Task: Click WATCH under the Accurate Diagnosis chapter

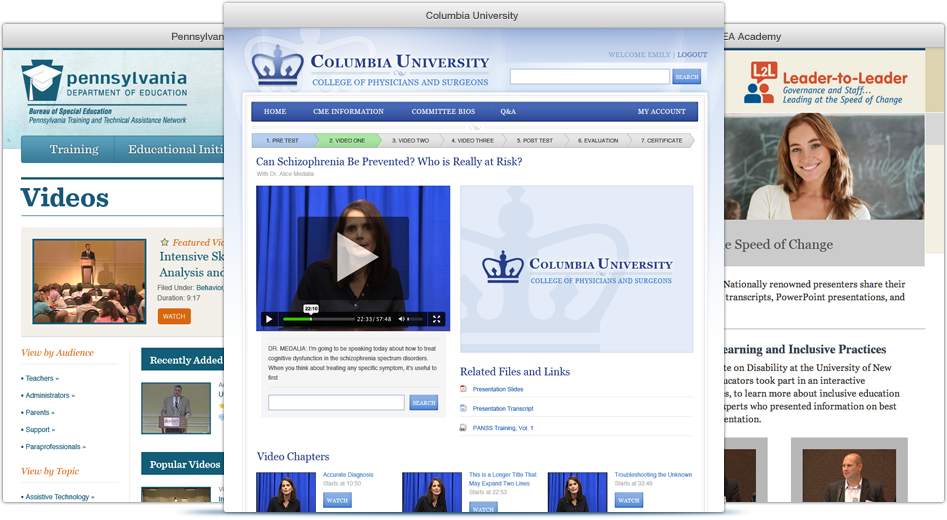Action: tap(337, 500)
